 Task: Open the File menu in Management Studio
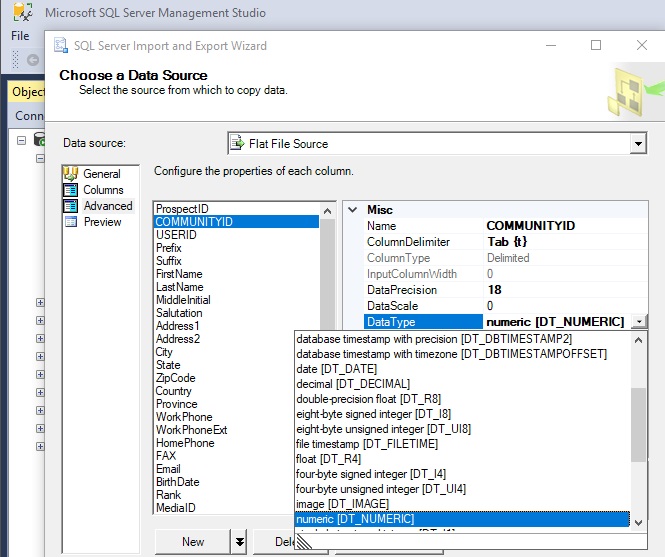pos(20,36)
